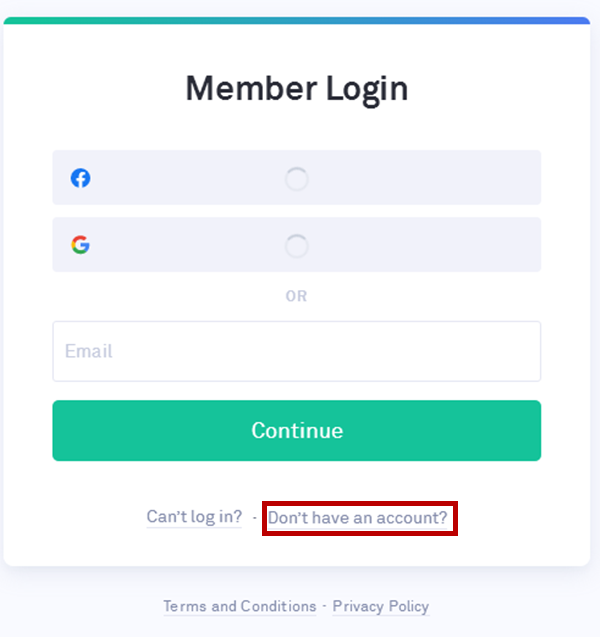The width and height of the screenshot is (600, 637).
Task: Click the Google row loading spinner
Action: (x=297, y=246)
